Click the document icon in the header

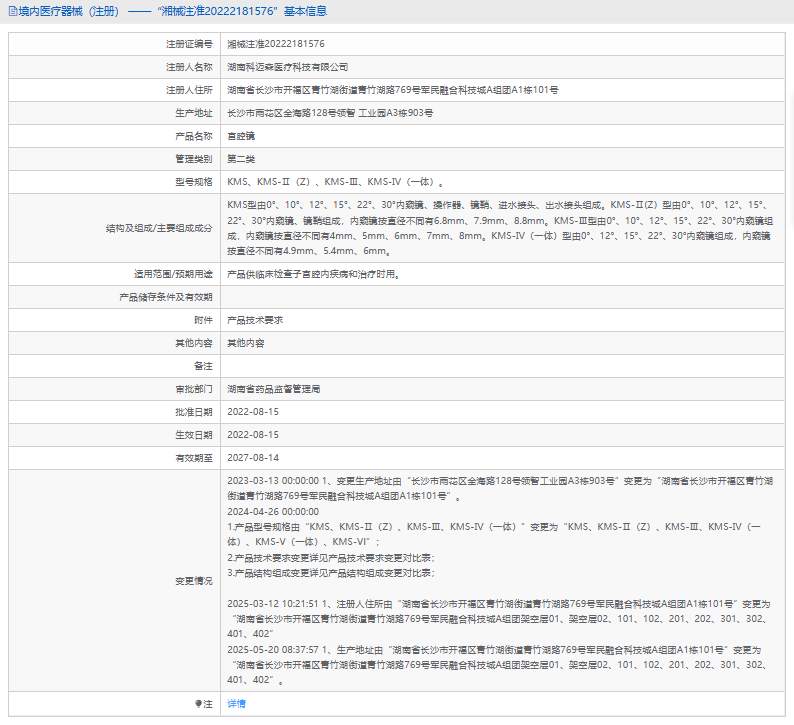[13, 11]
